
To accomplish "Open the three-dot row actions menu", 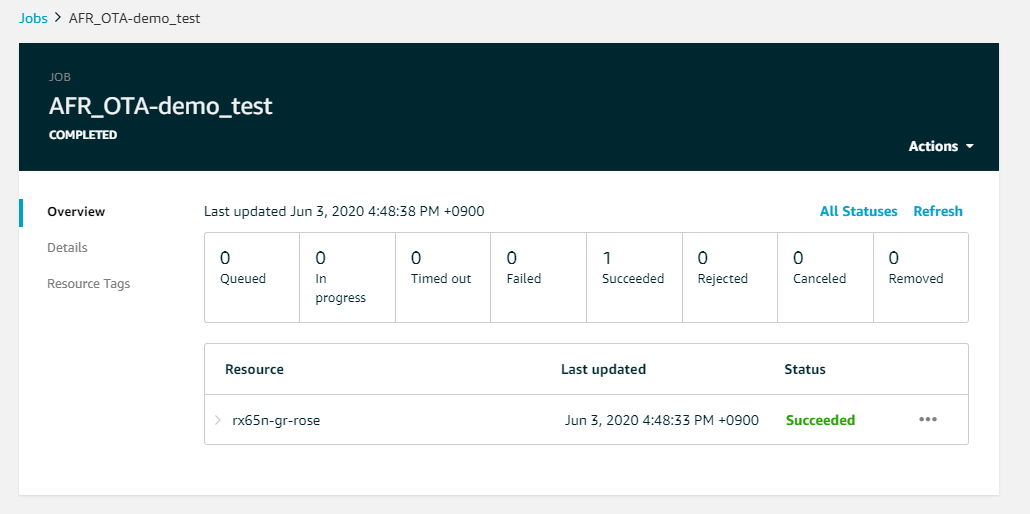I will pyautogui.click(x=927, y=420).
